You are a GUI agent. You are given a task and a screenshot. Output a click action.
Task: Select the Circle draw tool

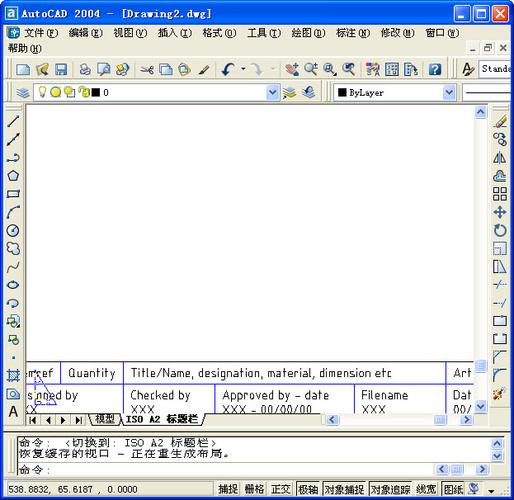(13, 230)
